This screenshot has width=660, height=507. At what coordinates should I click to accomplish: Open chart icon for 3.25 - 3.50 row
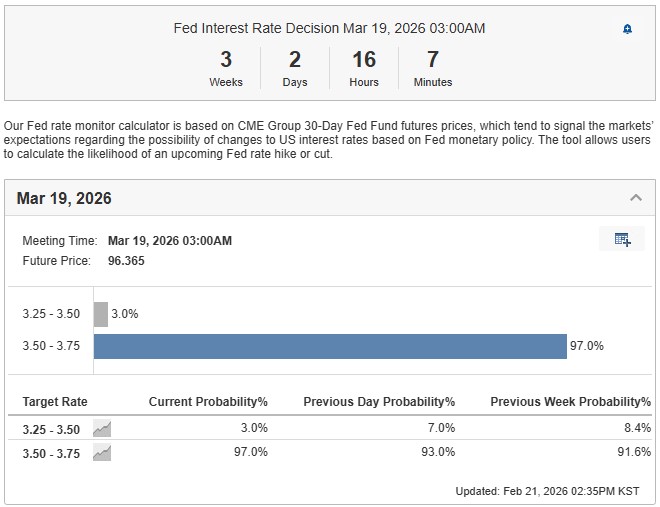pyautogui.click(x=102, y=428)
